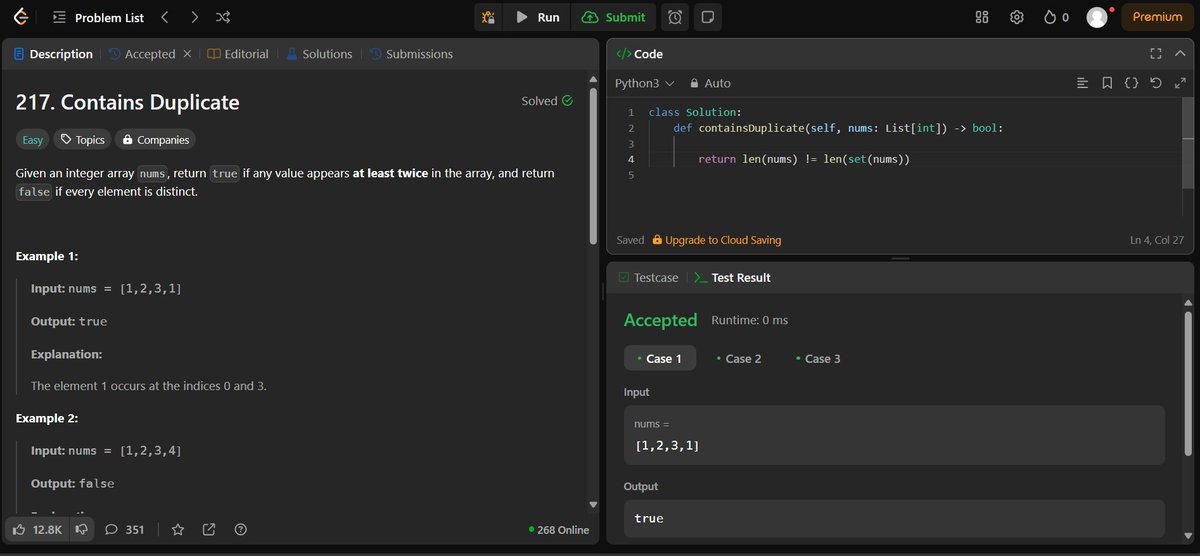Expand the editor to full screen
Viewport: 1200px width, 556px height.
(x=1179, y=83)
